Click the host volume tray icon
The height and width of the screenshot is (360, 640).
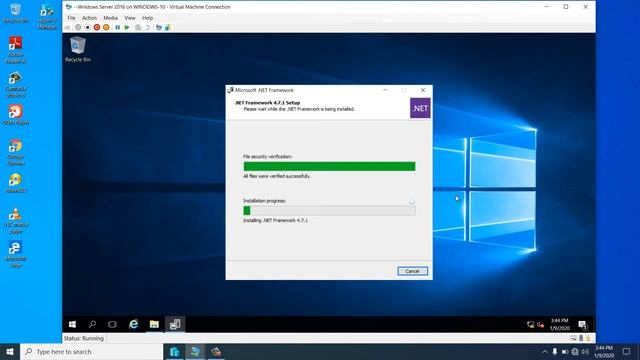pyautogui.click(x=585, y=351)
